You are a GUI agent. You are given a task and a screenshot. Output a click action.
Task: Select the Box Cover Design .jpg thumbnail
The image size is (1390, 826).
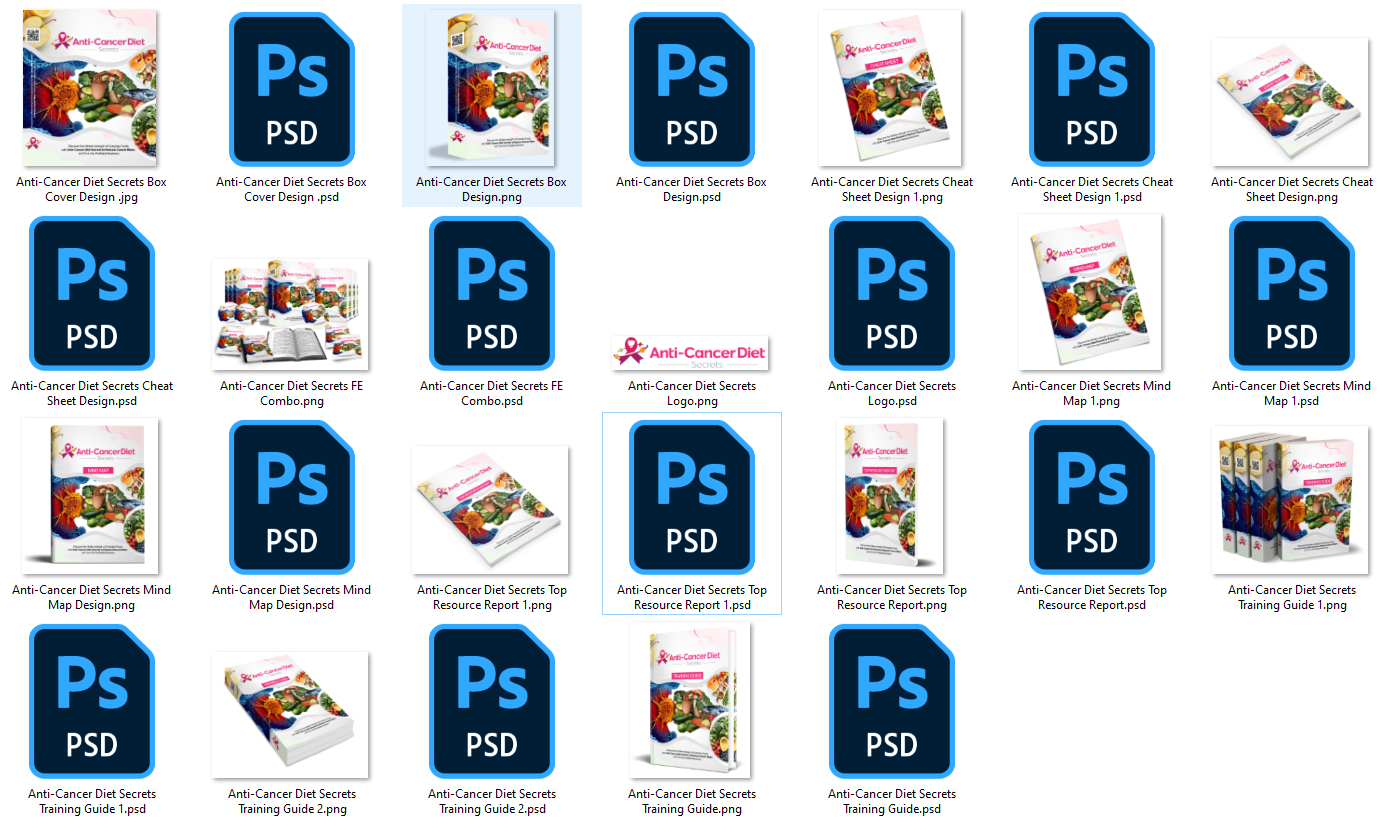pyautogui.click(x=90, y=88)
